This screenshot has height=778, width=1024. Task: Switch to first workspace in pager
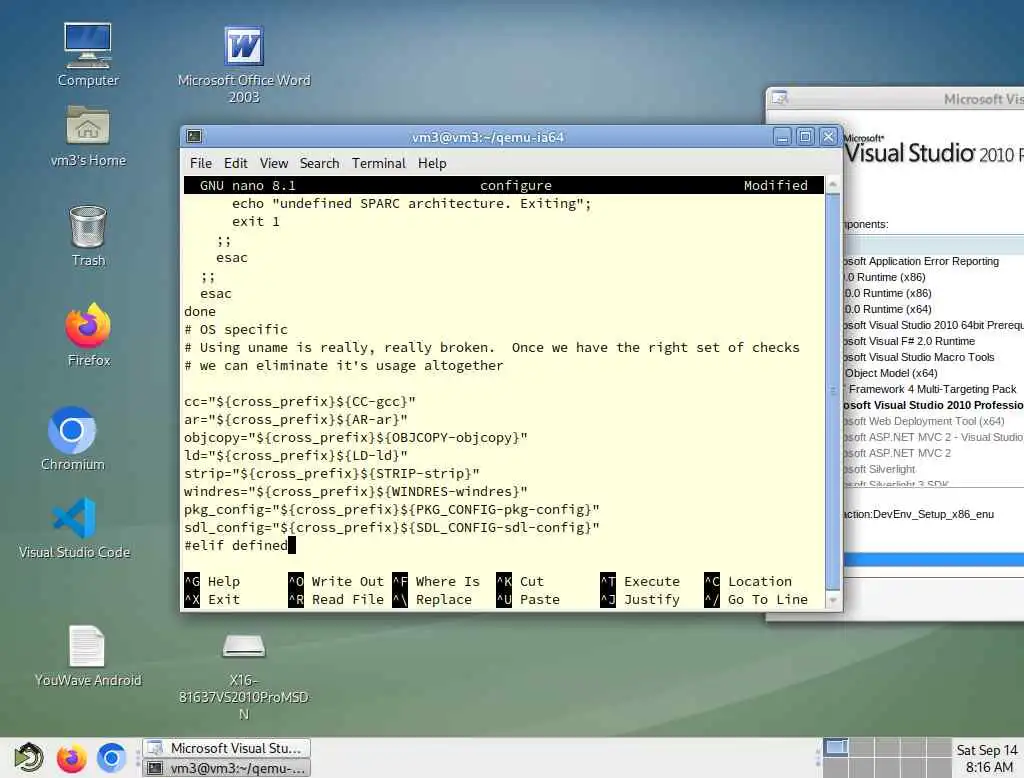835,747
